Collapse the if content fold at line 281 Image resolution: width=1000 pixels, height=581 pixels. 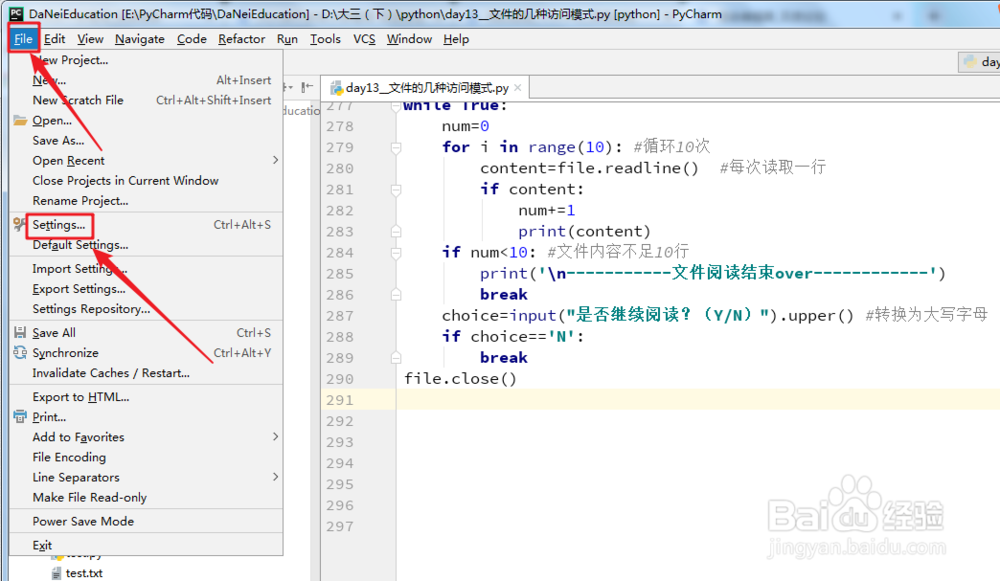(x=396, y=190)
